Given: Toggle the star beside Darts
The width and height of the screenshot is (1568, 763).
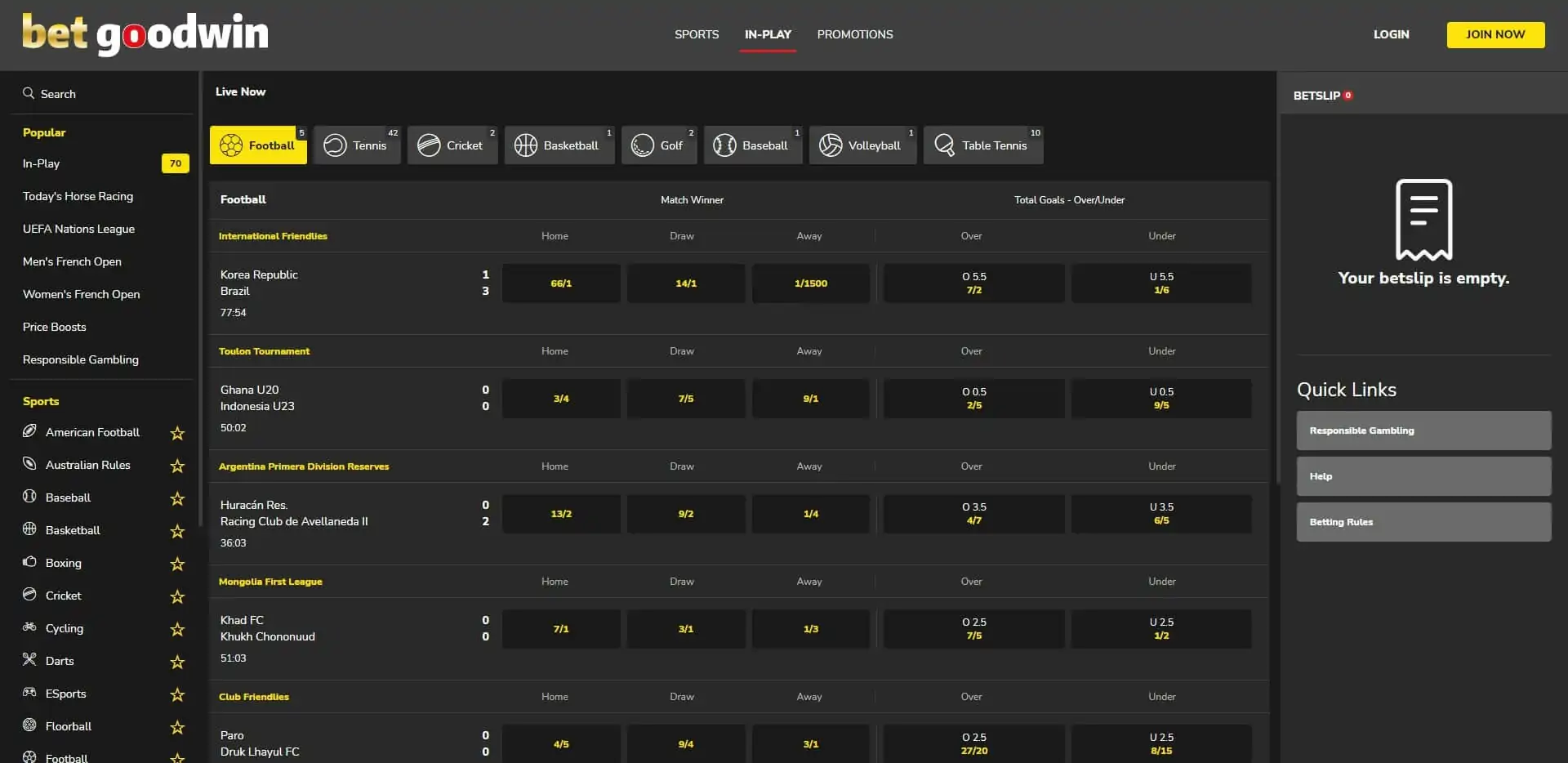Looking at the screenshot, I should pyautogui.click(x=177, y=662).
